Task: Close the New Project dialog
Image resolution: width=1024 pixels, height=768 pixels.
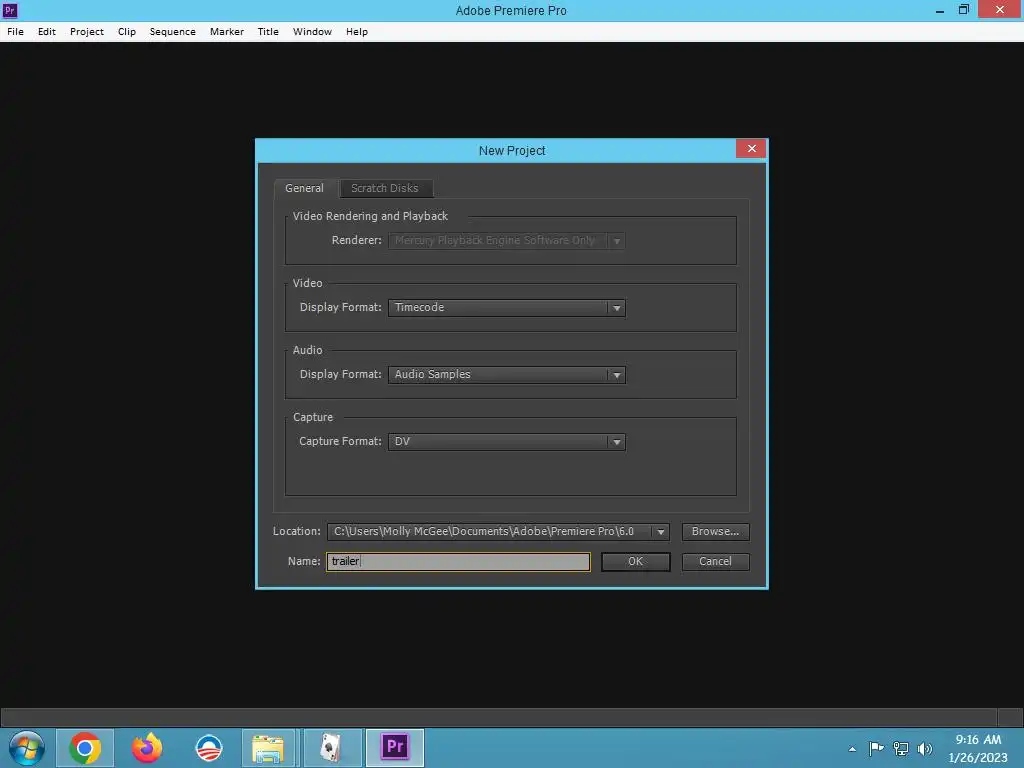Action: pyautogui.click(x=751, y=149)
